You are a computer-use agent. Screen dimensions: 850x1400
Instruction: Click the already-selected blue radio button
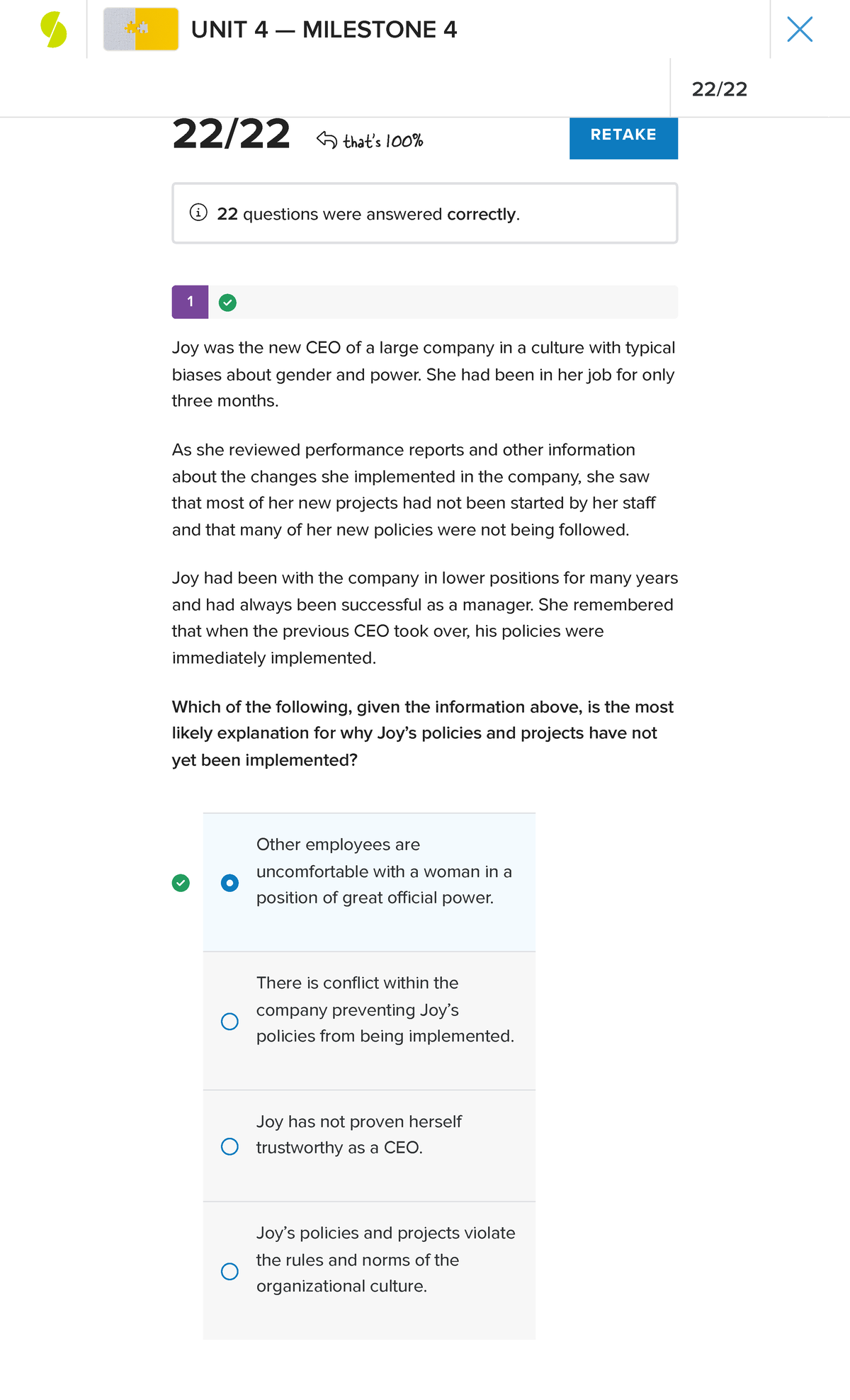click(x=229, y=884)
